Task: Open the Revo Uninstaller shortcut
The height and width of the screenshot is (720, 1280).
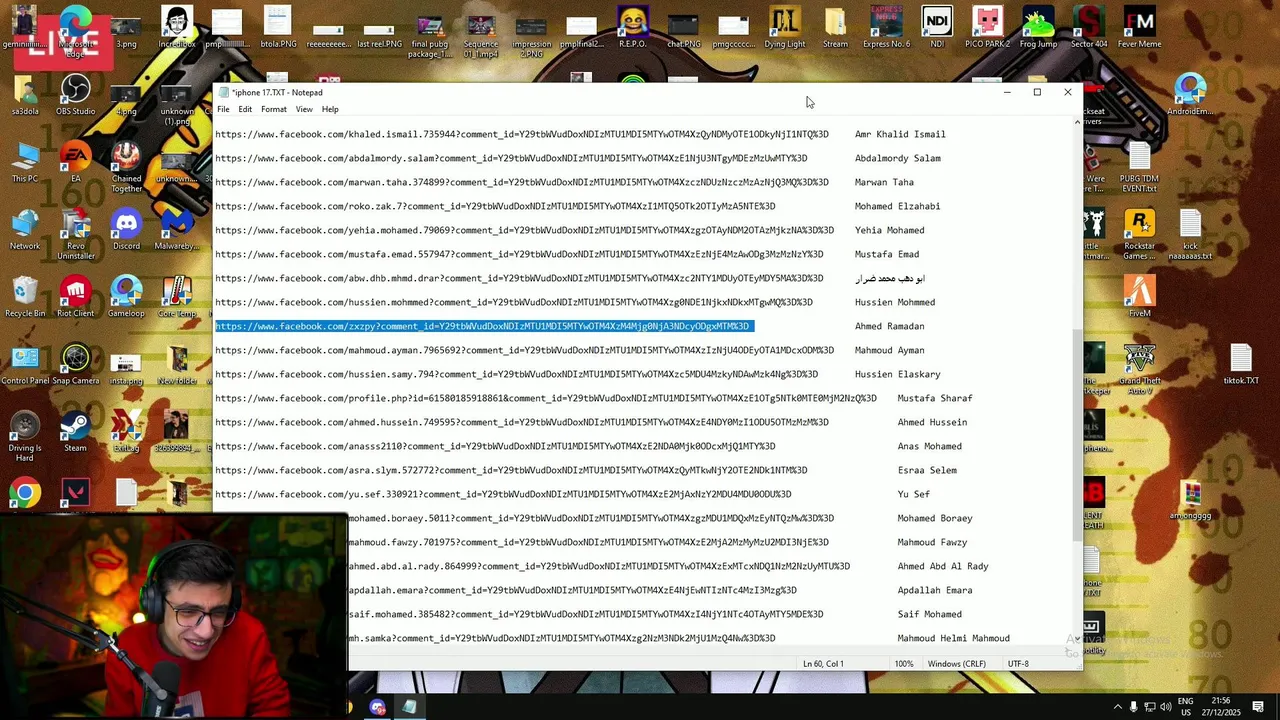Action: click(x=75, y=234)
